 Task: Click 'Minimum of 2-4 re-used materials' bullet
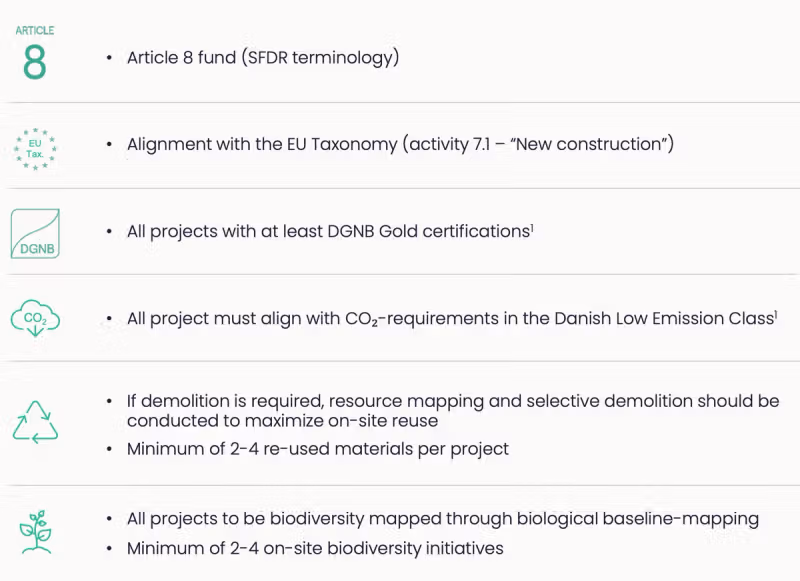click(317, 449)
